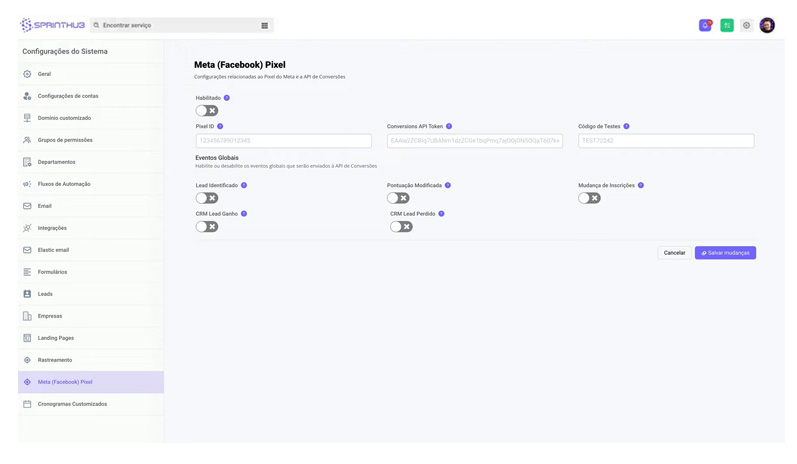Click the Geral sidebar icon
The width and height of the screenshot is (797, 464).
click(27, 74)
